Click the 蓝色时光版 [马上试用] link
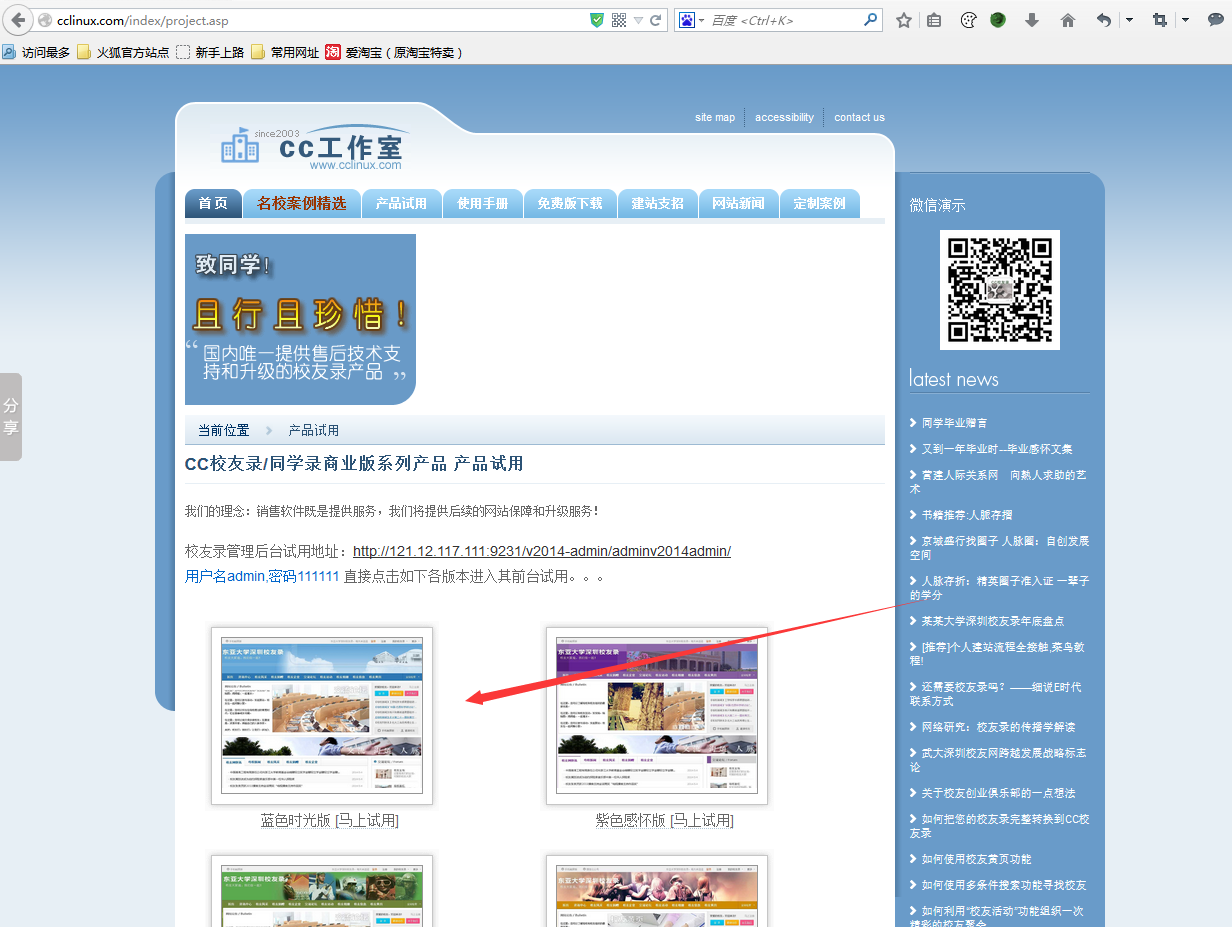Screen dimensions: 1232x927 pos(330,820)
